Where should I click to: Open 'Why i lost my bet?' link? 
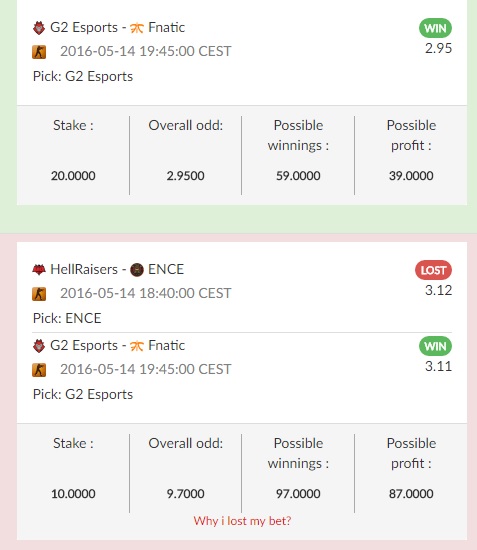[x=242, y=521]
